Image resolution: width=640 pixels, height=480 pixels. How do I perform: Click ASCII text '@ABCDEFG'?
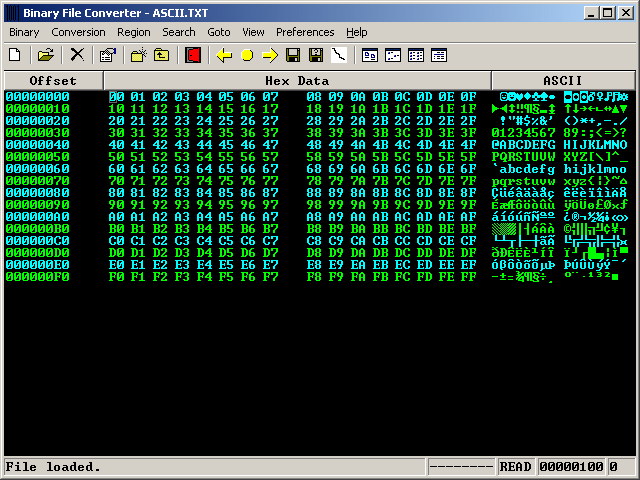(524, 145)
